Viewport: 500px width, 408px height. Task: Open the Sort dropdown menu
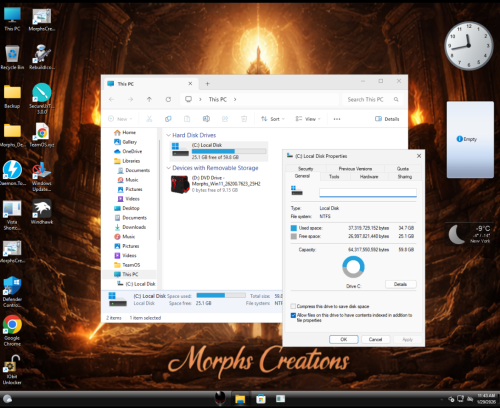[273, 119]
